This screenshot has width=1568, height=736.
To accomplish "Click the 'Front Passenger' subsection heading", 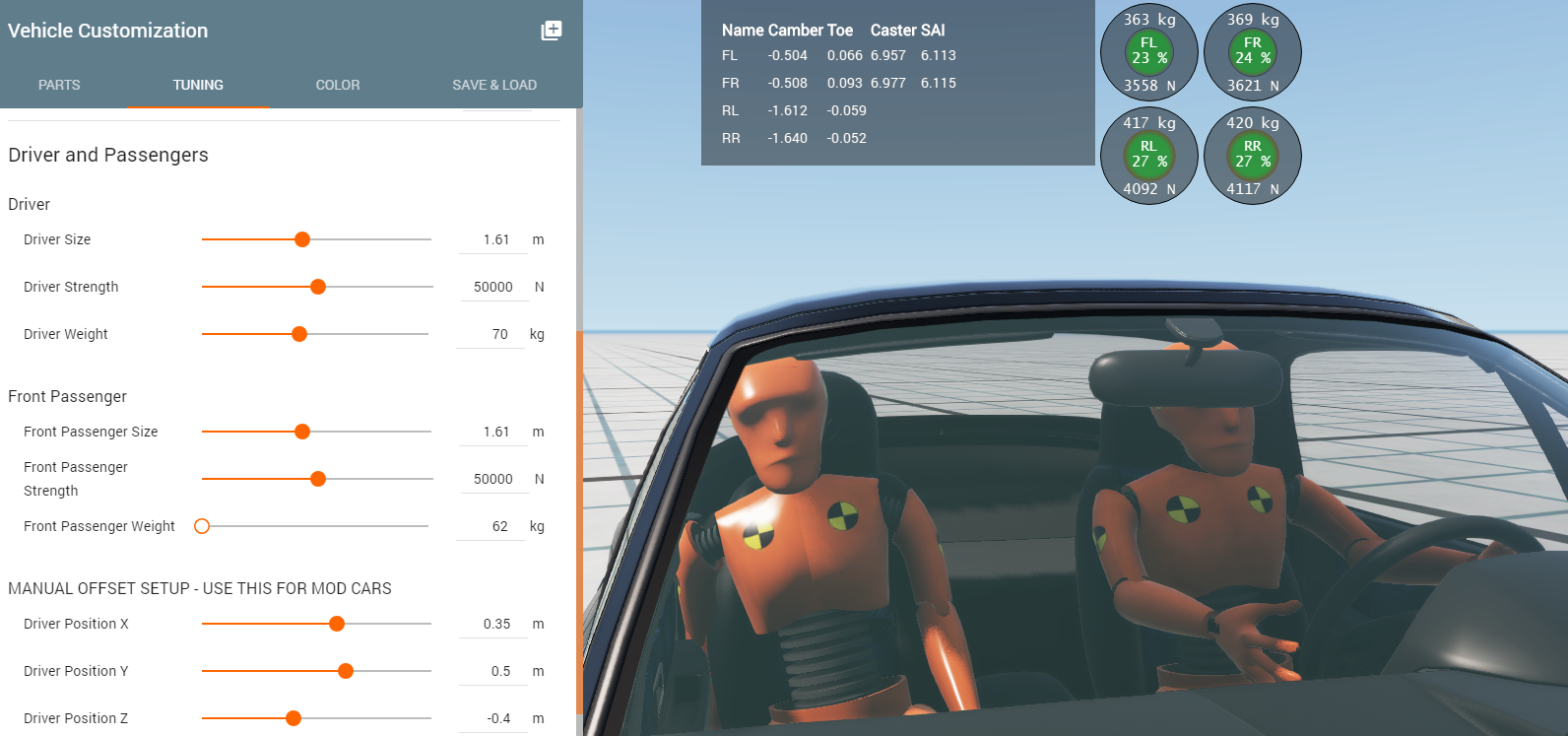I will (67, 396).
